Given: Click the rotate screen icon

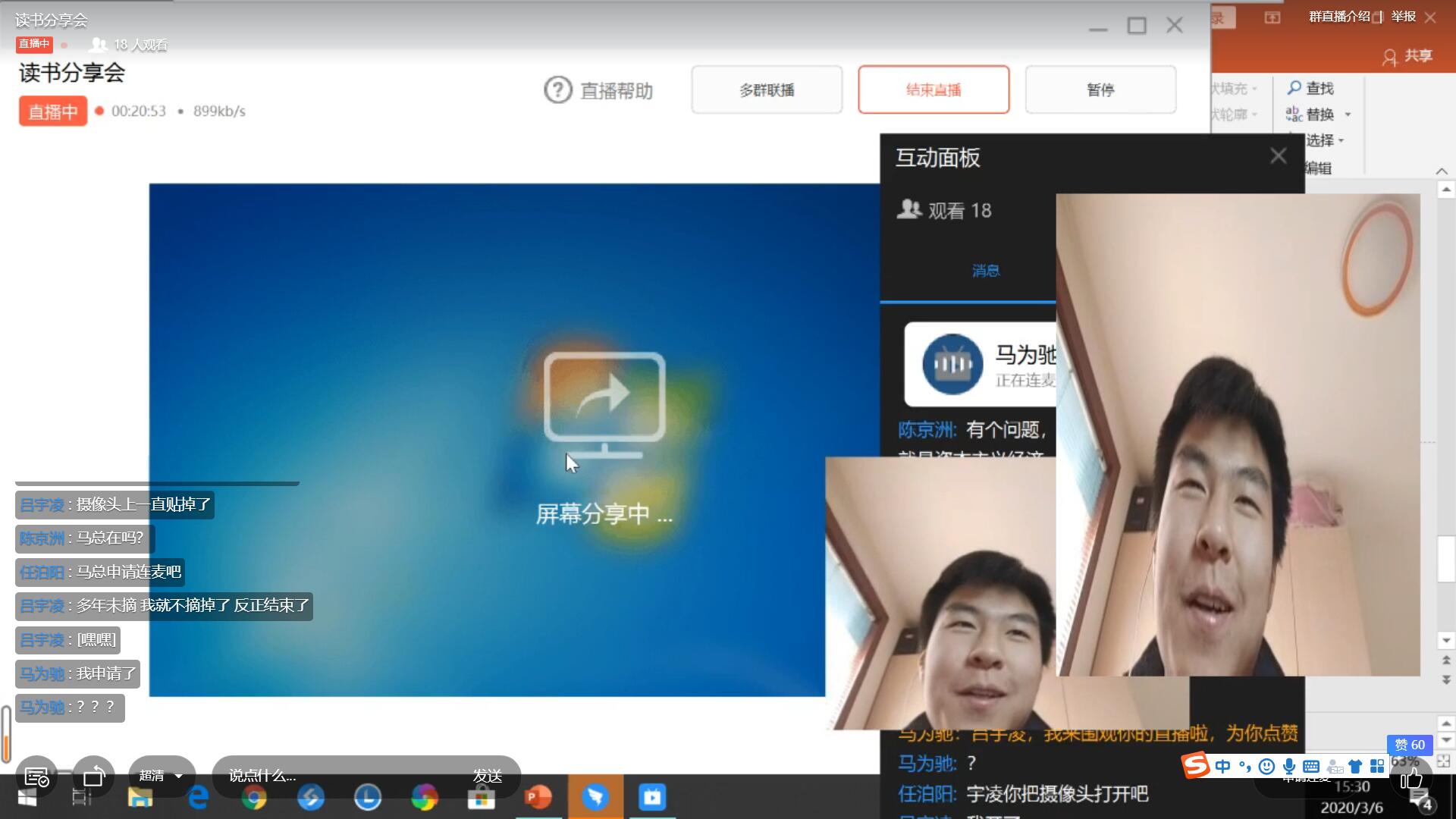Looking at the screenshot, I should (x=94, y=777).
